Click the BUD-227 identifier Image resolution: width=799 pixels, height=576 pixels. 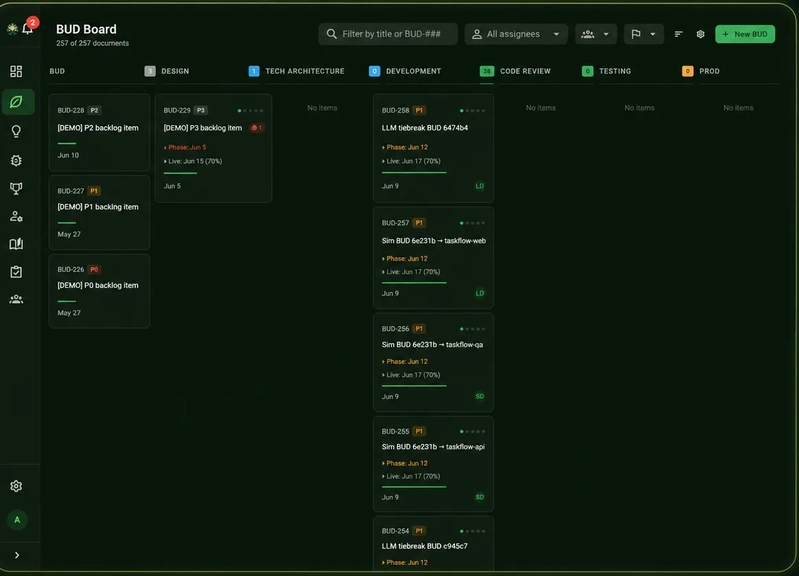pos(71,191)
